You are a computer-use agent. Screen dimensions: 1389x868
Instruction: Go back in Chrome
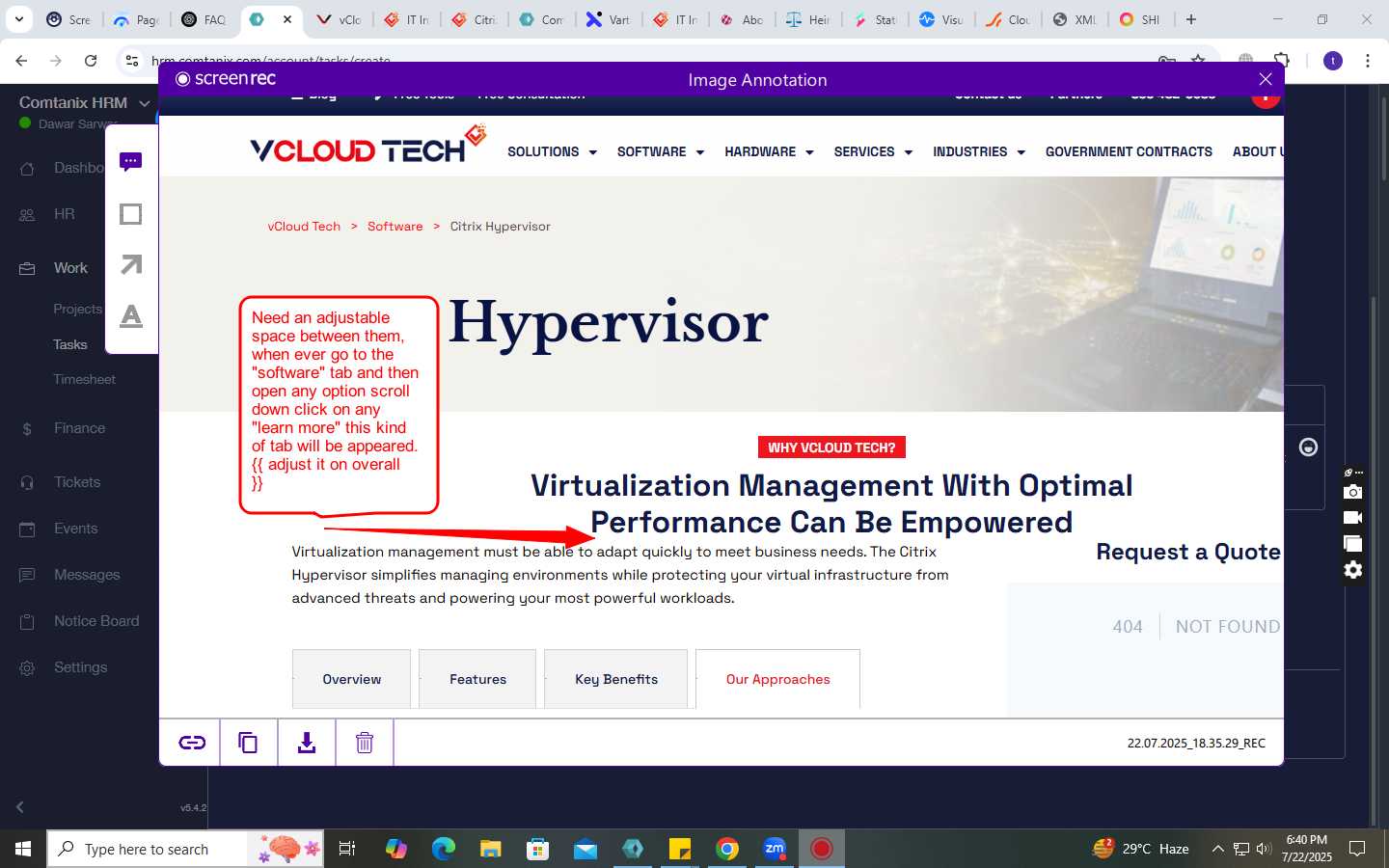[21, 61]
